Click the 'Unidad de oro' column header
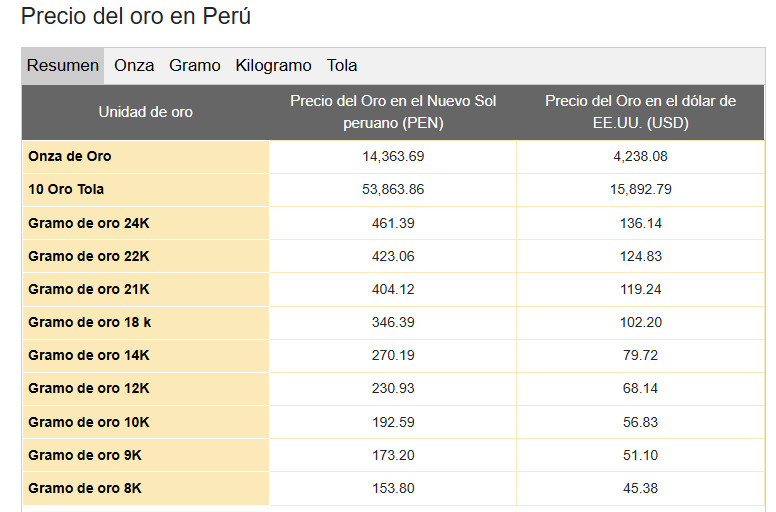Viewport: 776px width, 512px height. 146,112
